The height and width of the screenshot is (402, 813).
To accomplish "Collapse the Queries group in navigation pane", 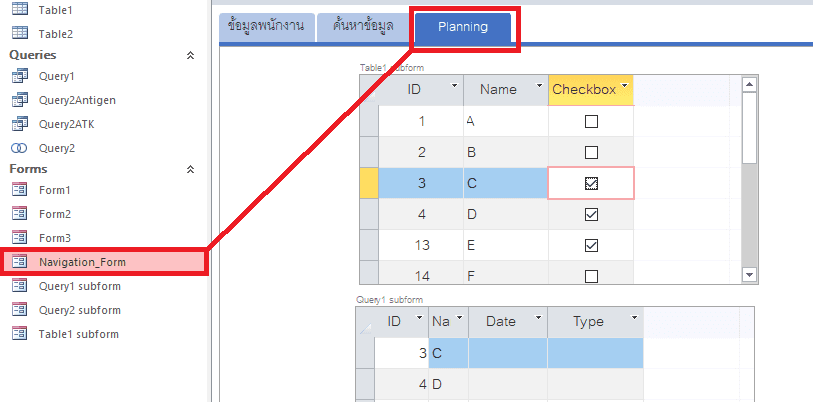I will (190, 55).
